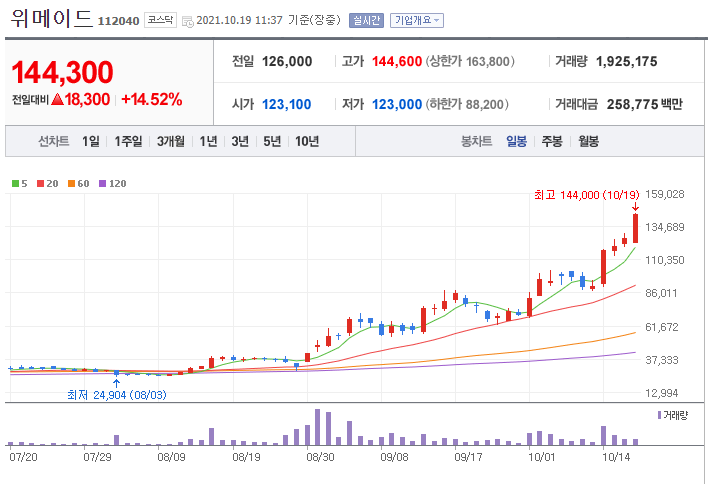Screen dimensions: 708x484
Task: Click the 최고 144,000 (10/19) label
Action: pyautogui.click(x=587, y=195)
